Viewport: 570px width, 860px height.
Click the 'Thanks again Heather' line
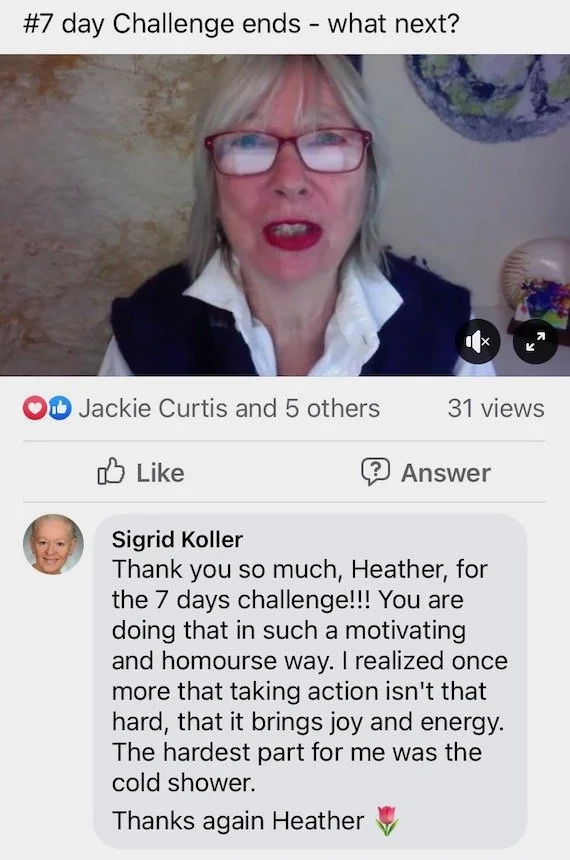tap(238, 821)
